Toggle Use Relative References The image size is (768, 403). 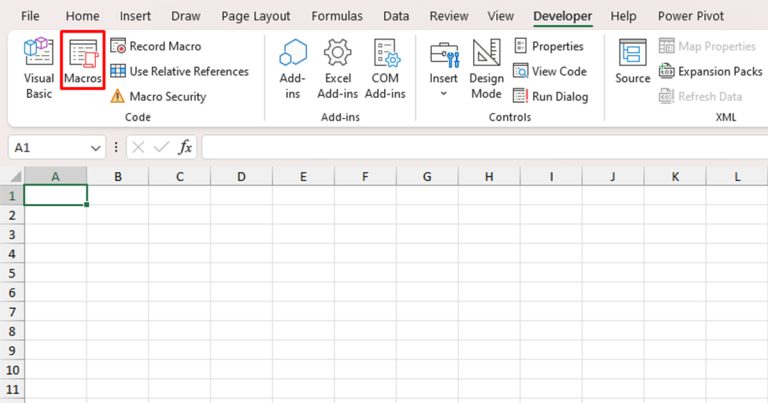pyautogui.click(x=179, y=71)
